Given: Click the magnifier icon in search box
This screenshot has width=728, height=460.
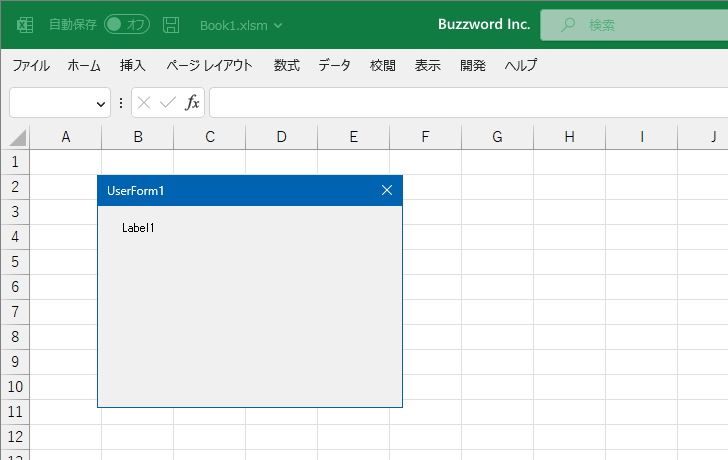Looking at the screenshot, I should coord(567,25).
